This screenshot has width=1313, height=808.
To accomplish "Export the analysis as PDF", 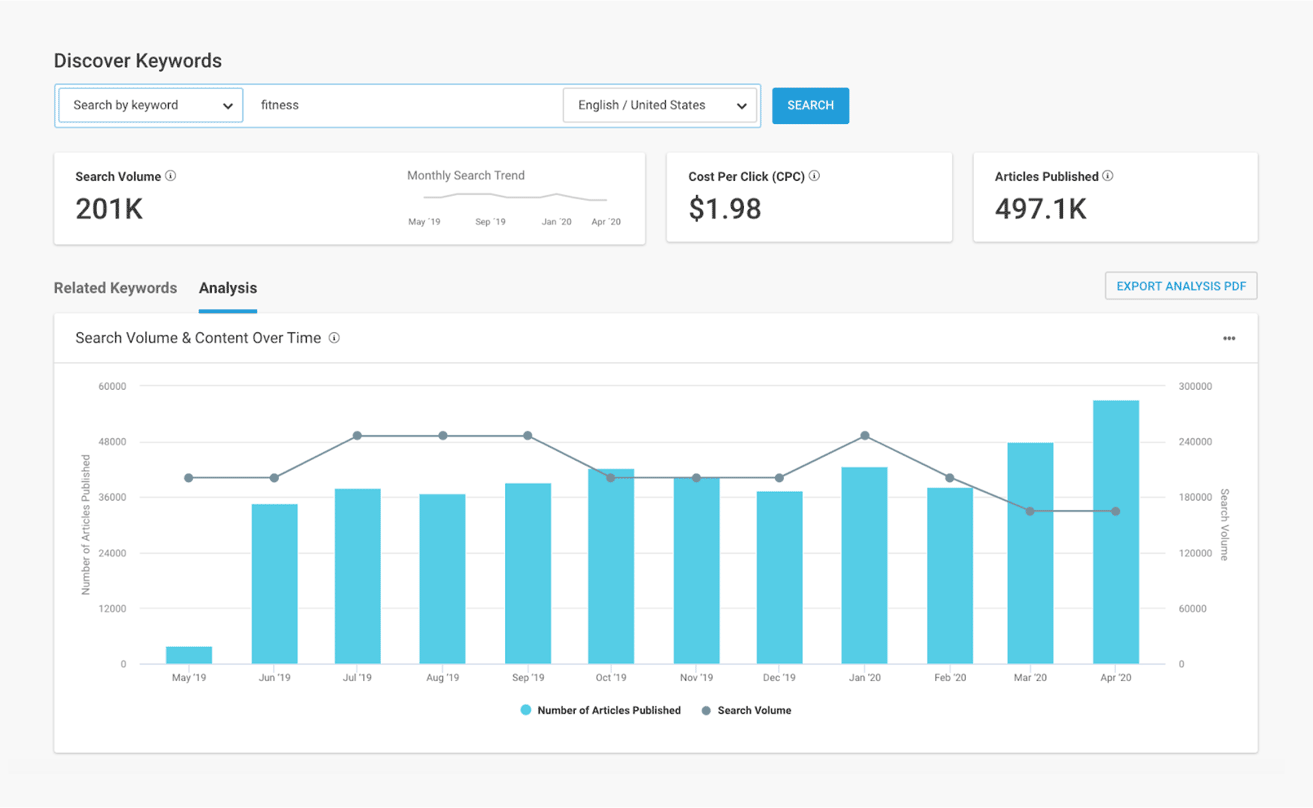I will pyautogui.click(x=1181, y=285).
